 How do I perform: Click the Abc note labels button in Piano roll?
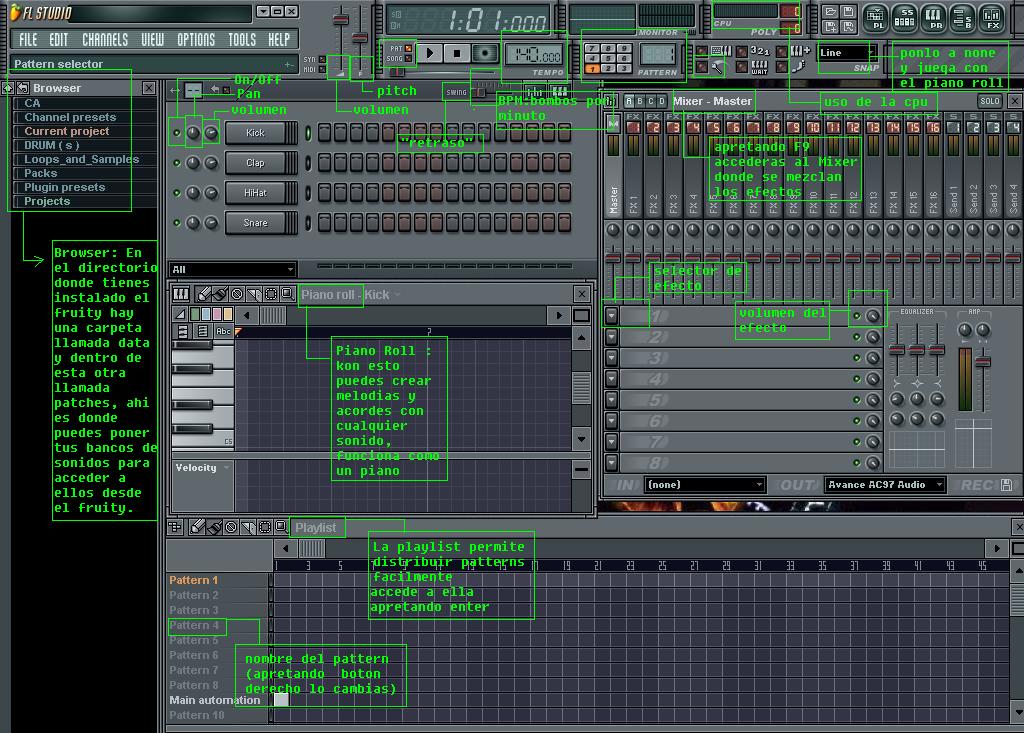tap(223, 331)
